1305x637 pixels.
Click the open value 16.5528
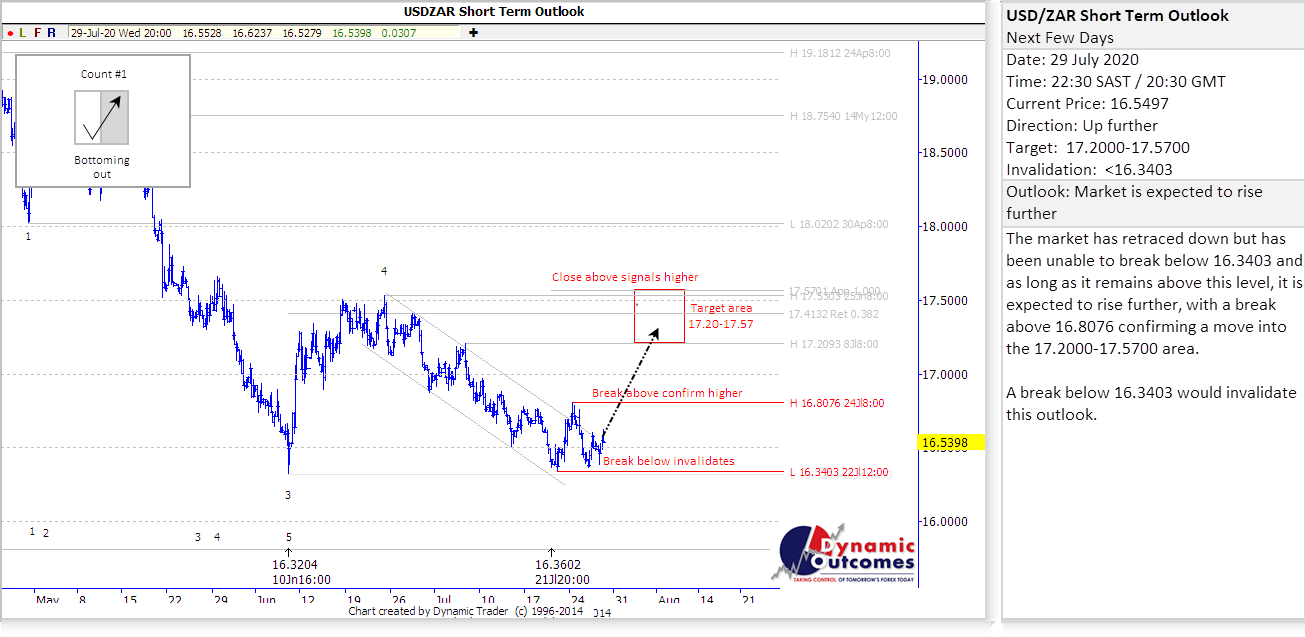click(203, 32)
